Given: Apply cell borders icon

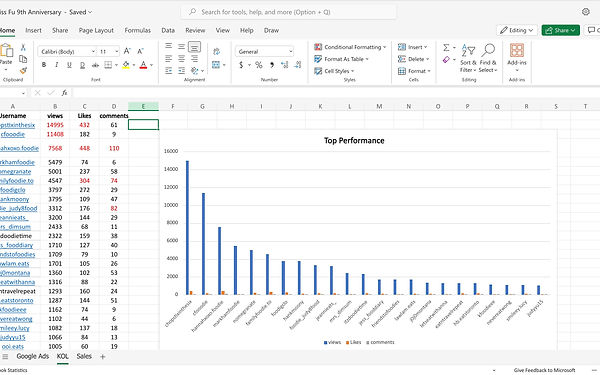Looking at the screenshot, I should (108, 65).
